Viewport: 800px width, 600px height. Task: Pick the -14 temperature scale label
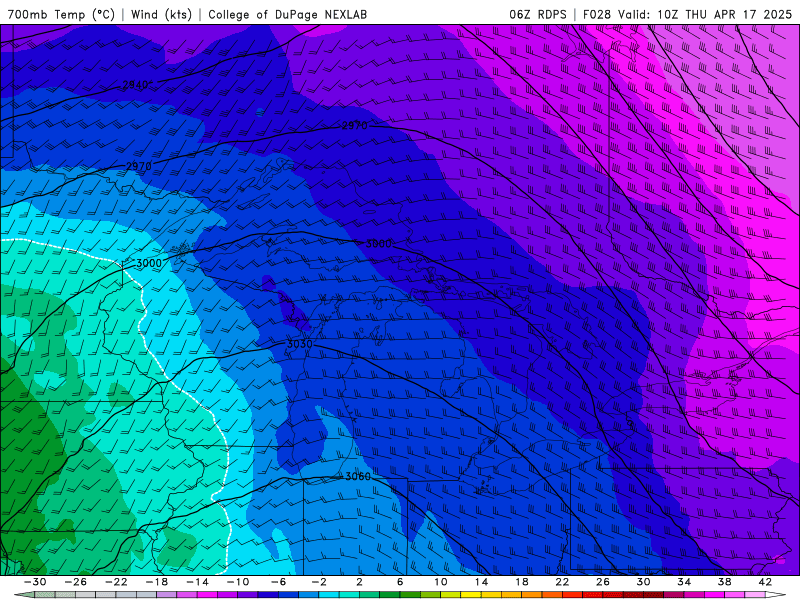197,582
